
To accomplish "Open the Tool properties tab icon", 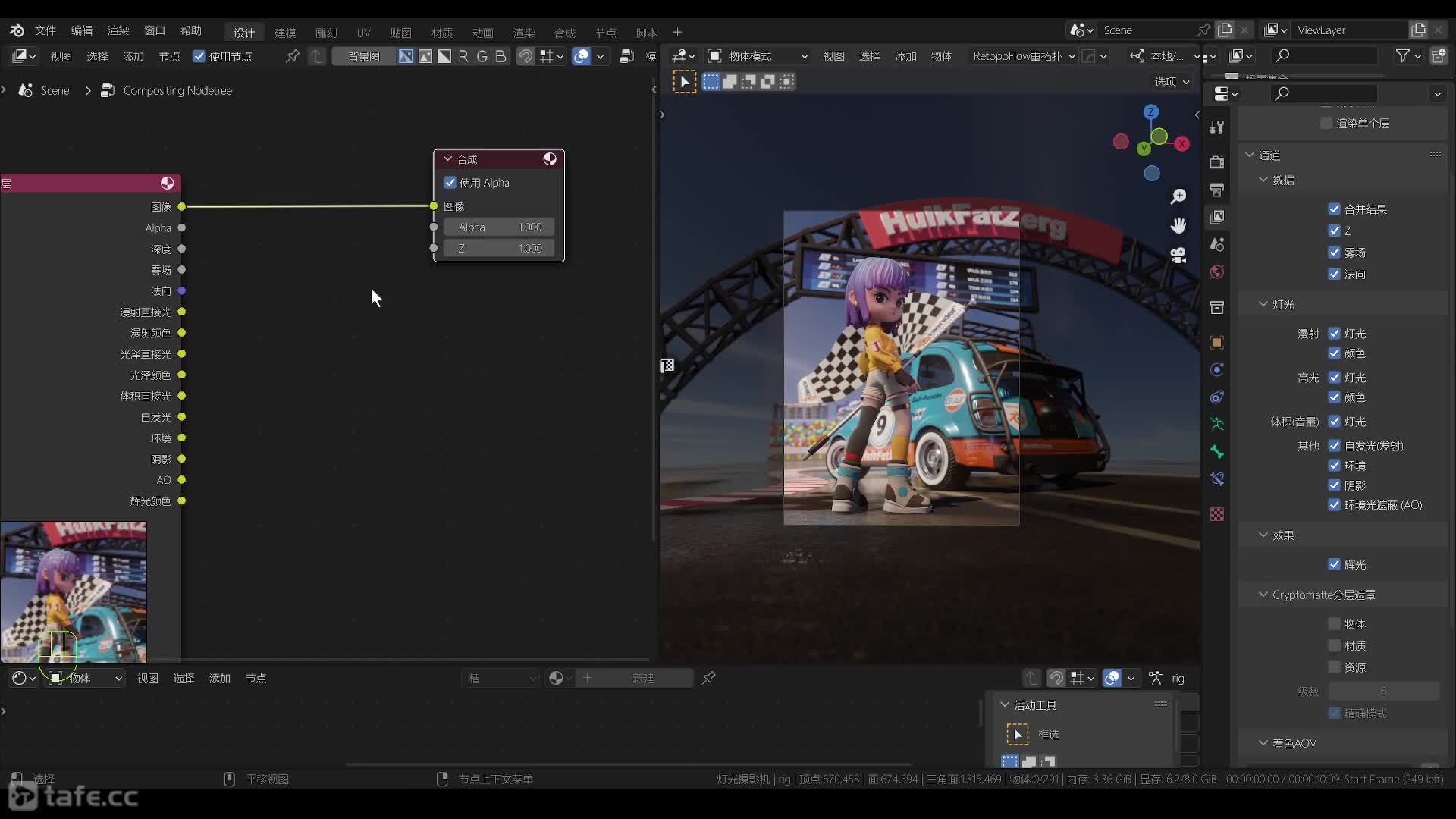I will click(1217, 127).
